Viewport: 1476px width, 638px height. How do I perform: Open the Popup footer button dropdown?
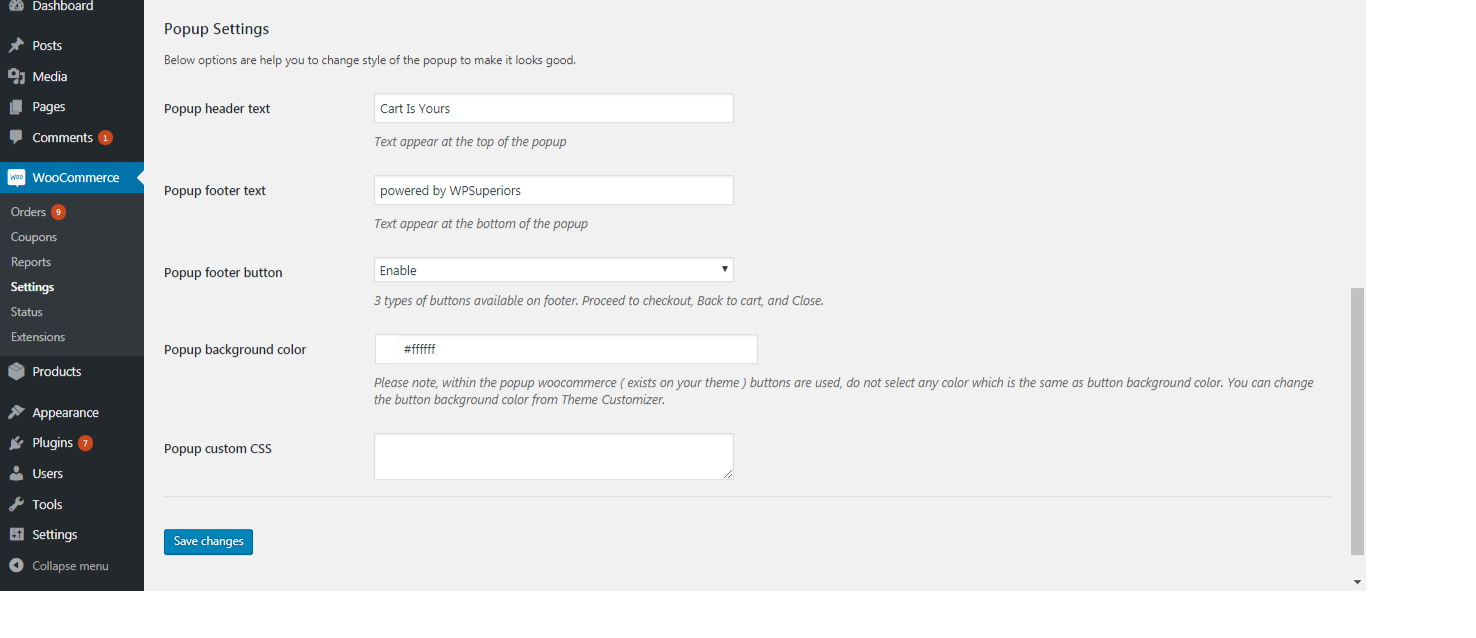pos(553,270)
